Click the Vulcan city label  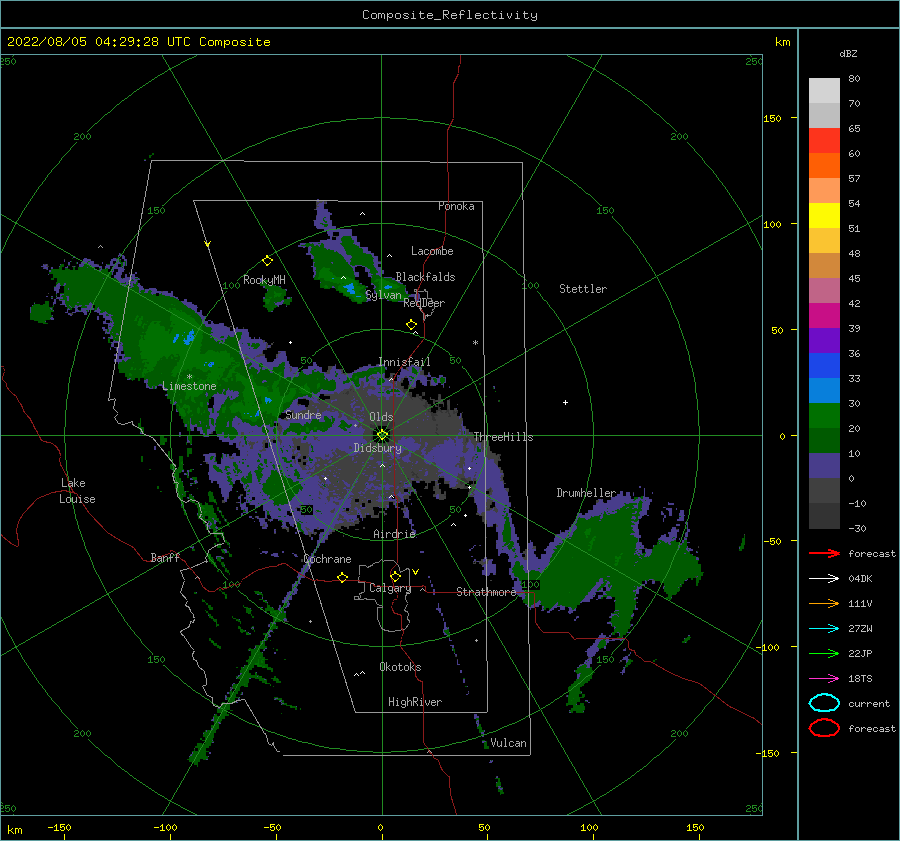[x=508, y=743]
